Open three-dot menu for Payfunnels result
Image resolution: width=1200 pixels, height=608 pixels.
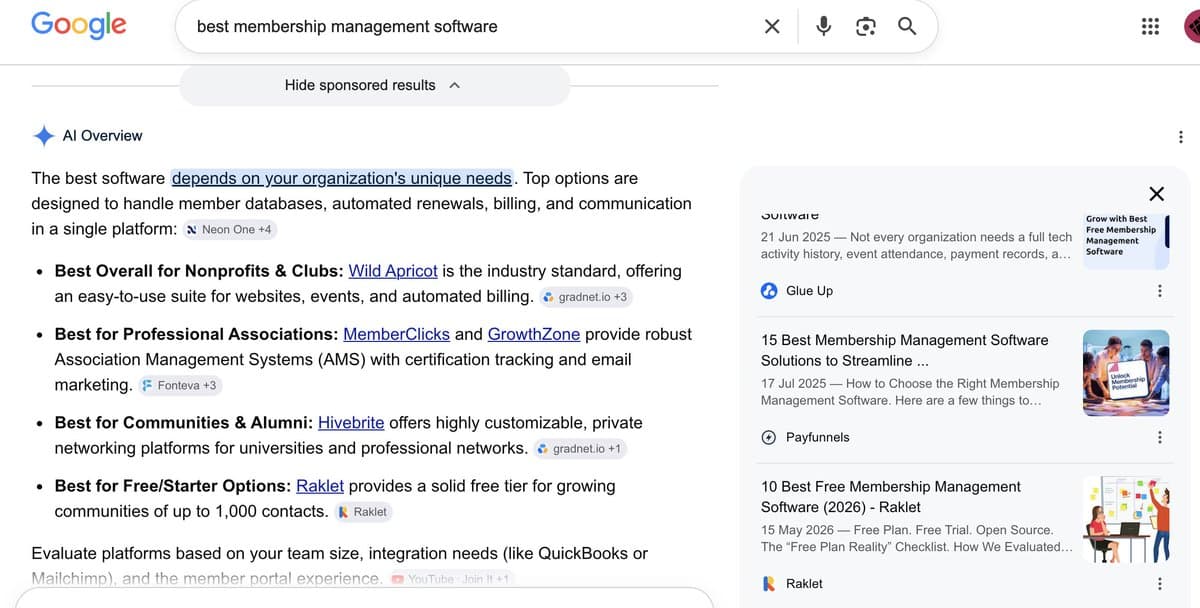pos(1160,437)
